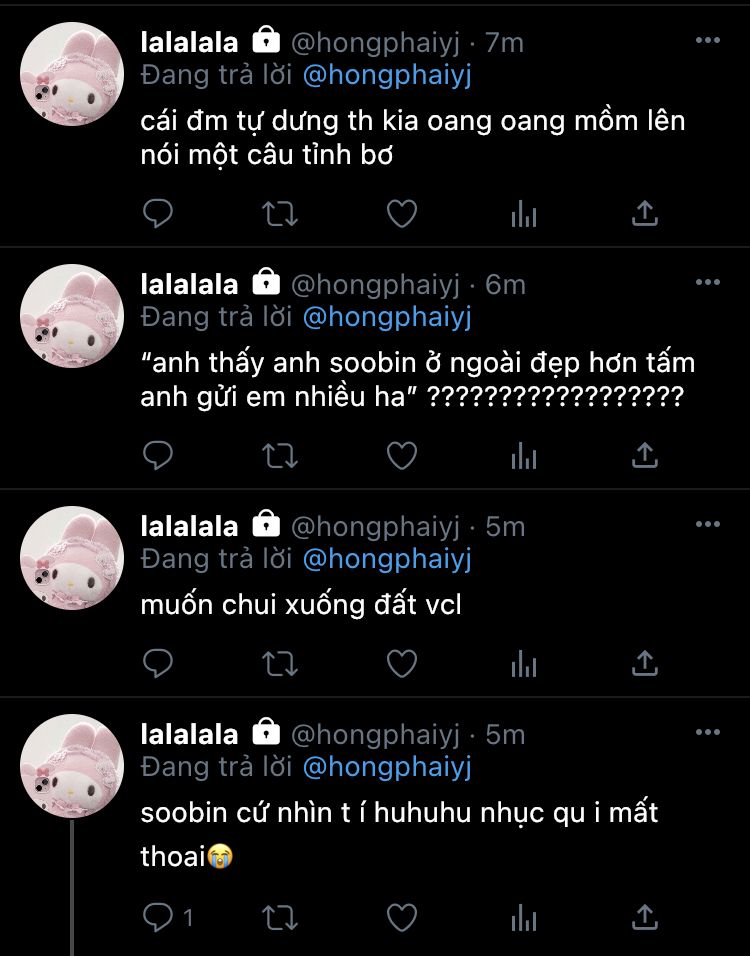Like the tweet posted 7m ago

(402, 214)
